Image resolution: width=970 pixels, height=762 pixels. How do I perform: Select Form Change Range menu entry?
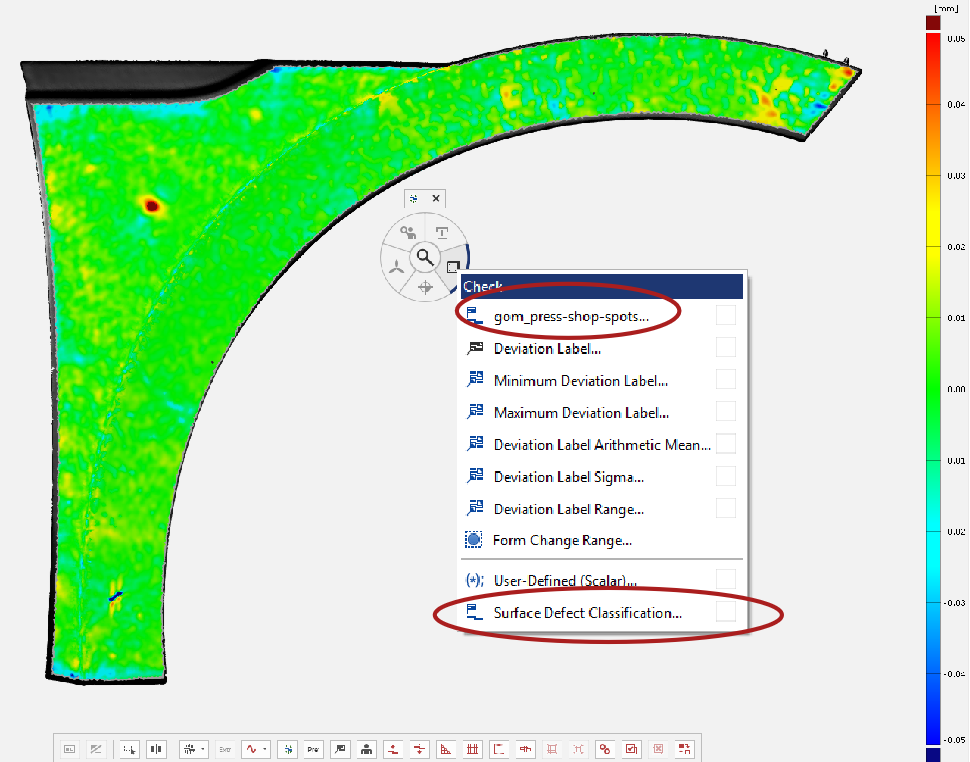tap(562, 540)
